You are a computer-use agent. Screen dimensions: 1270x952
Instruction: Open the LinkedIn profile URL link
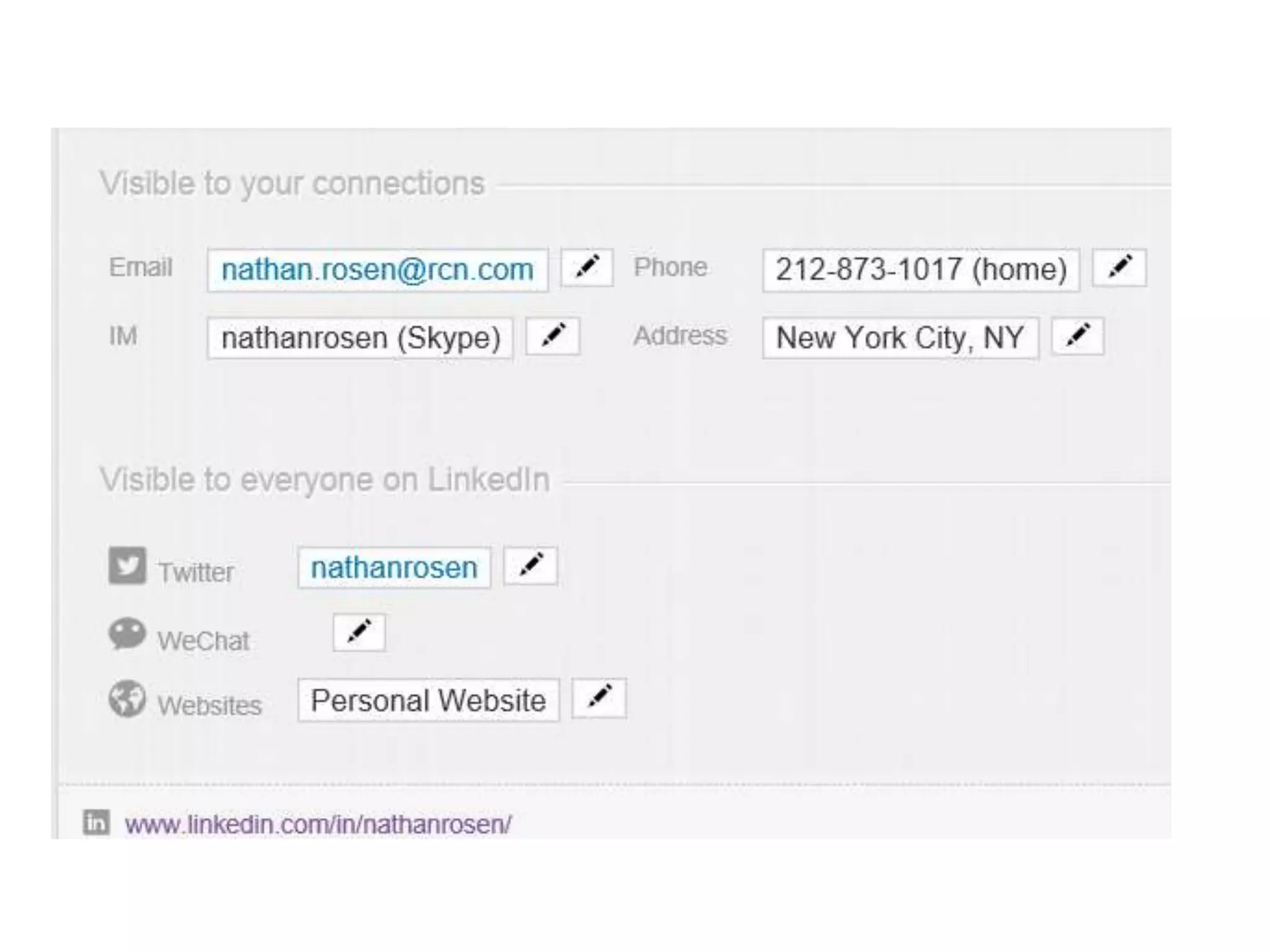click(318, 824)
